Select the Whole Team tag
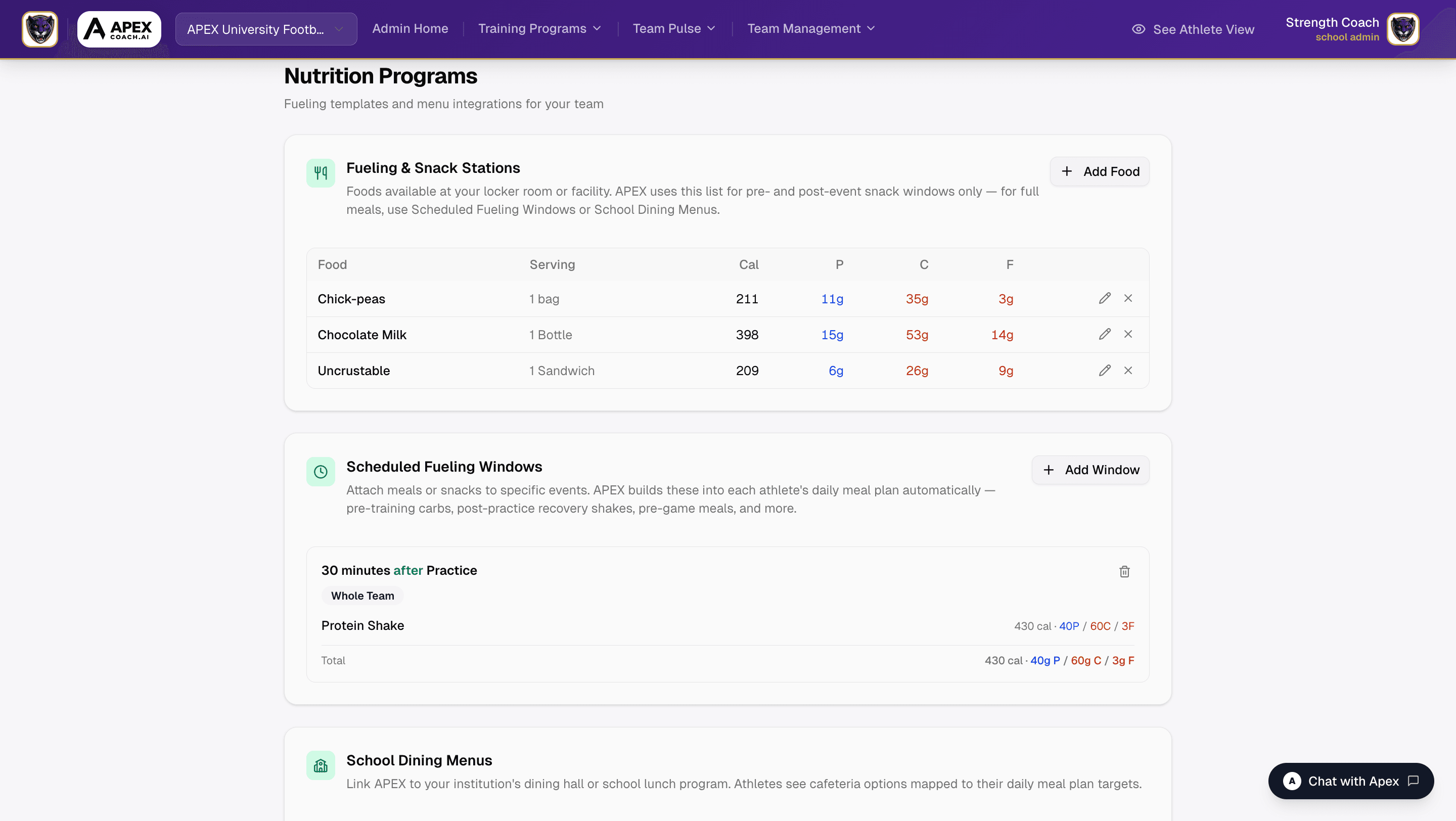The height and width of the screenshot is (821, 1456). (362, 596)
